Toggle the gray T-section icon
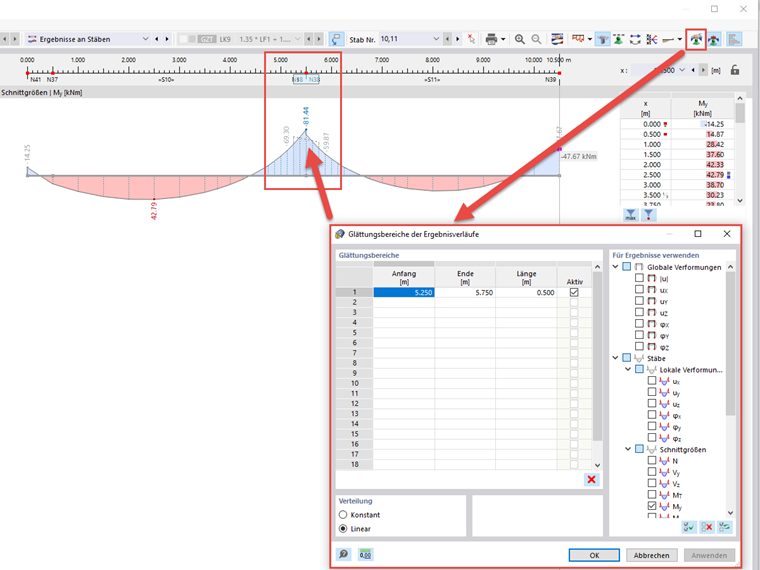 [x=602, y=39]
